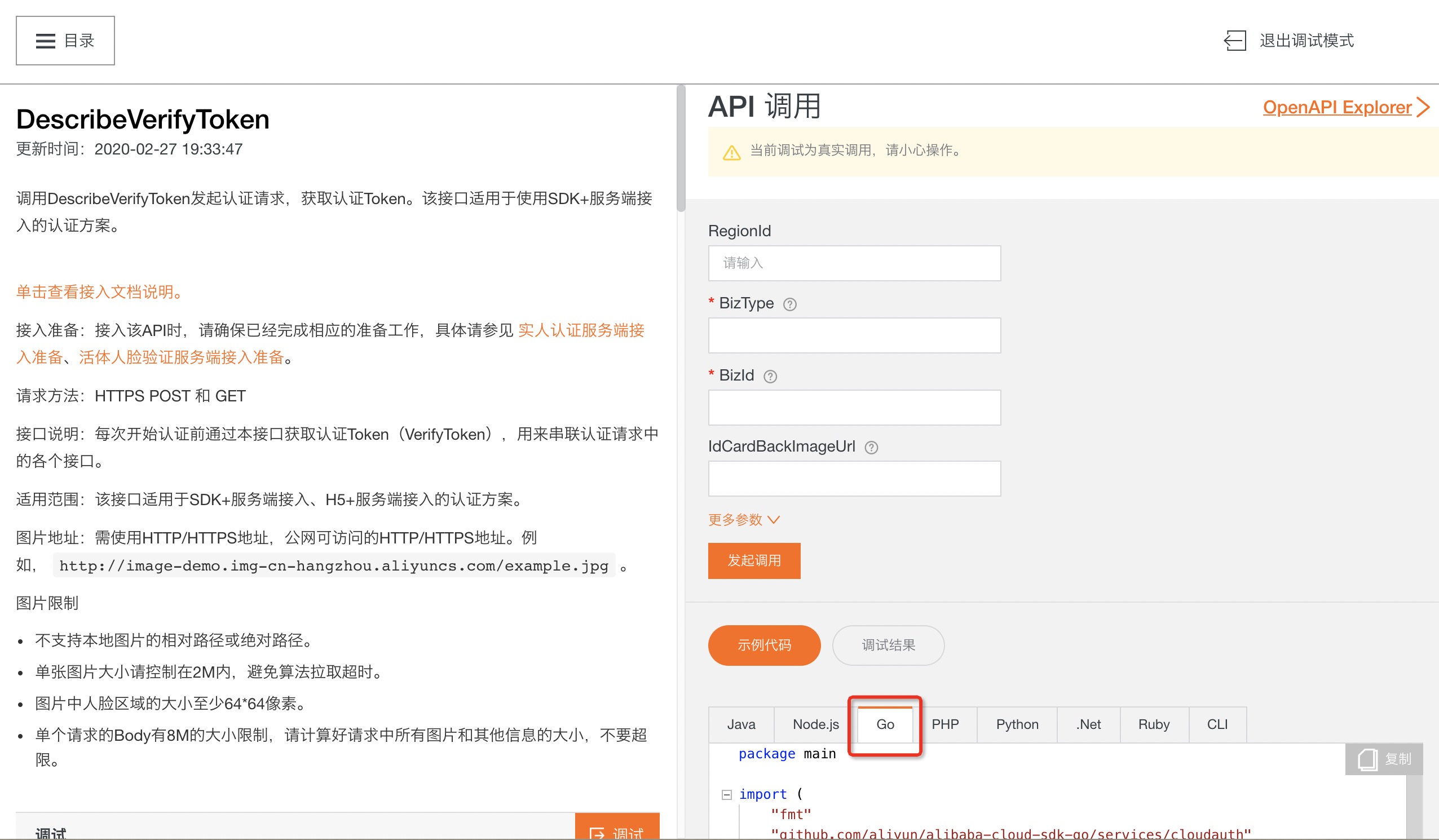Select the Java code tab
The width and height of the screenshot is (1439, 840).
pyautogui.click(x=741, y=724)
